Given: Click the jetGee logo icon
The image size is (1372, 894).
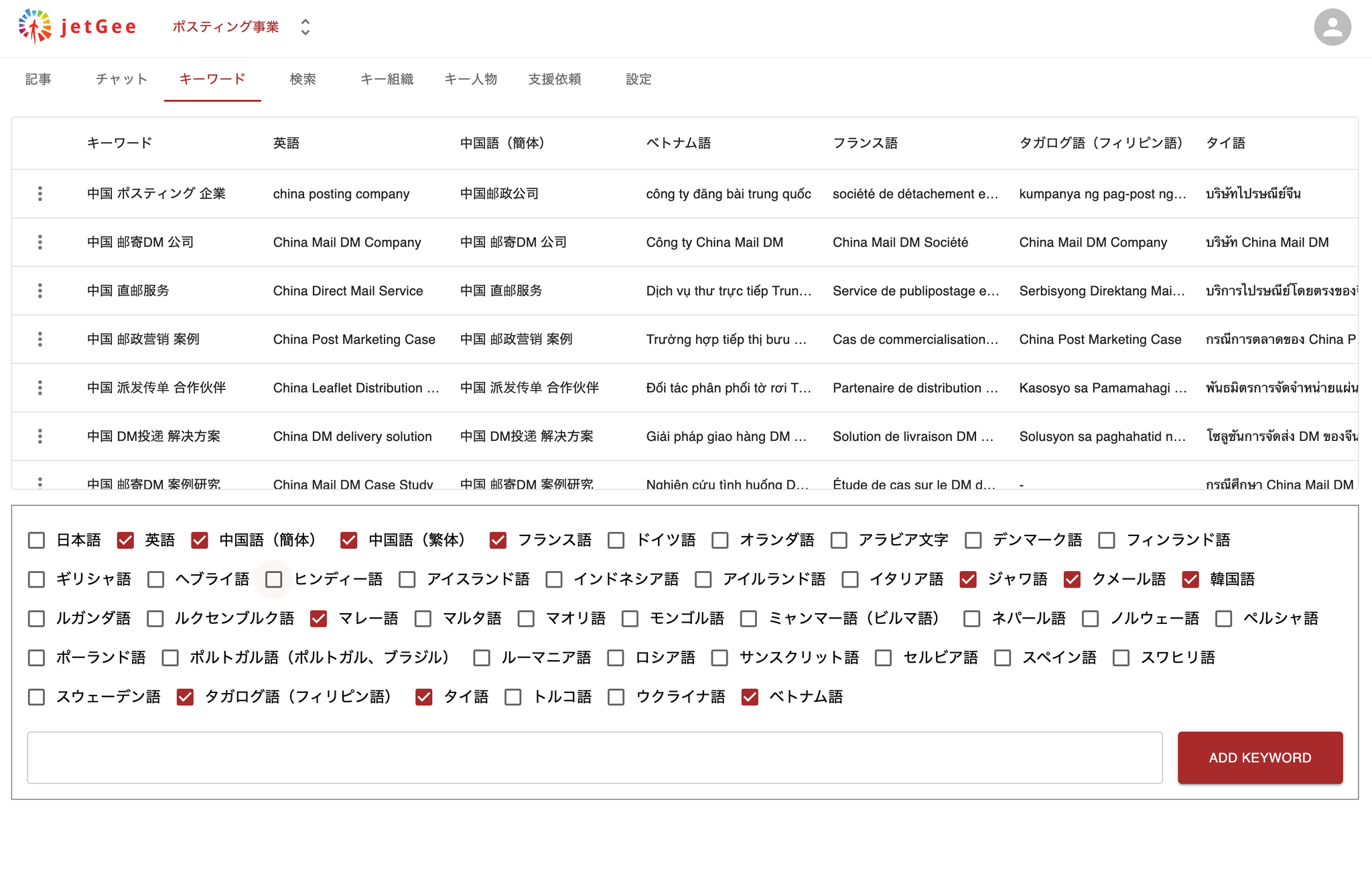Looking at the screenshot, I should [35, 27].
